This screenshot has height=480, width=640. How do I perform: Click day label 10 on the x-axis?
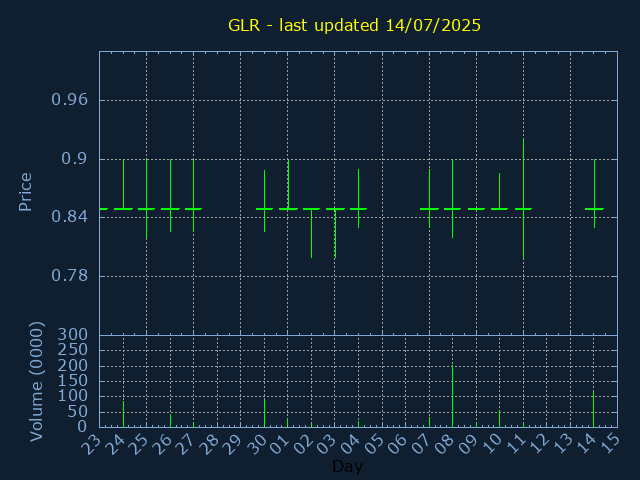(x=491, y=444)
